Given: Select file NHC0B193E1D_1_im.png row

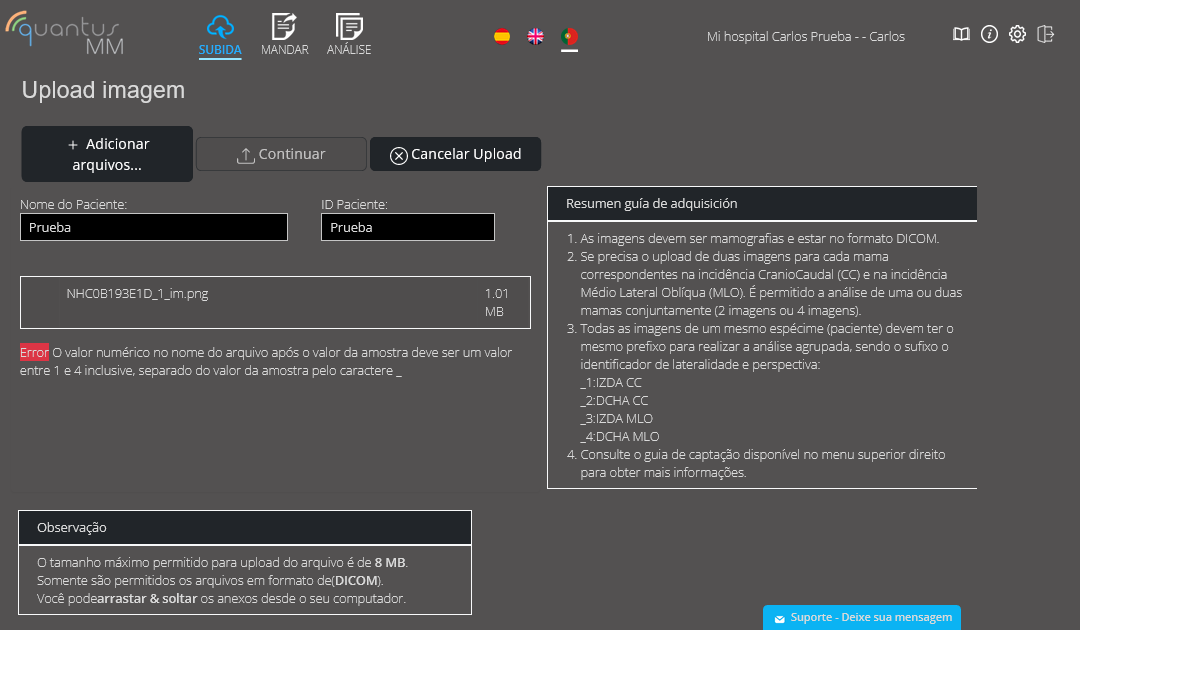Looking at the screenshot, I should (x=275, y=302).
